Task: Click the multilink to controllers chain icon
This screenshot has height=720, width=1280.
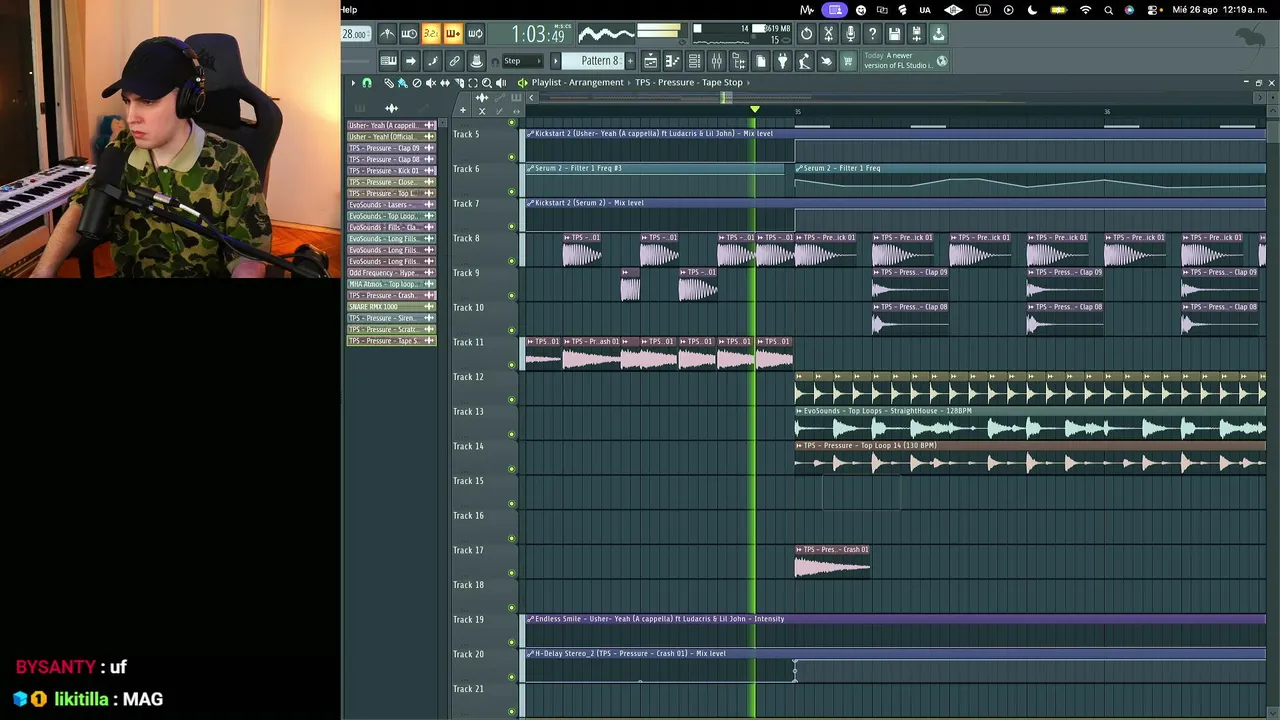Action: 454,62
